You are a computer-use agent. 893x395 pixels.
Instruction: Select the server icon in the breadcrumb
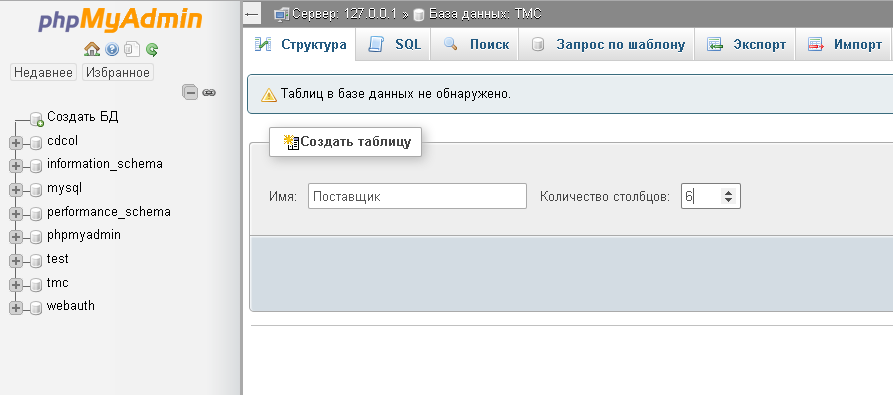click(x=282, y=14)
